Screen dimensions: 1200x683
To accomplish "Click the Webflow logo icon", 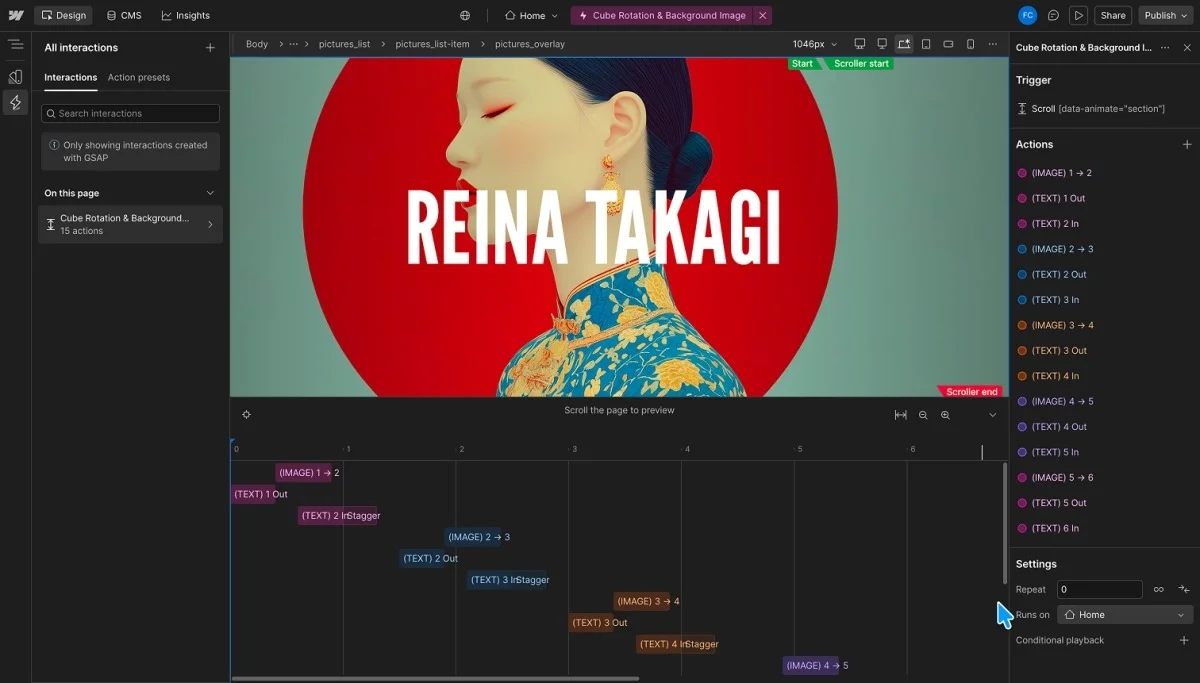I will (16, 15).
